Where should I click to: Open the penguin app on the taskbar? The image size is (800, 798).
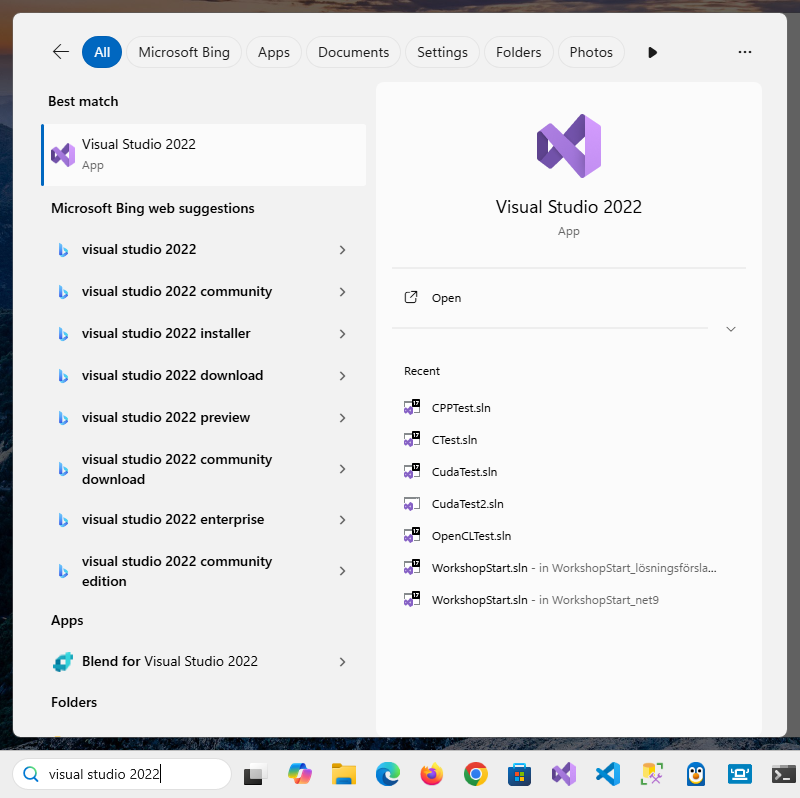coord(695,775)
